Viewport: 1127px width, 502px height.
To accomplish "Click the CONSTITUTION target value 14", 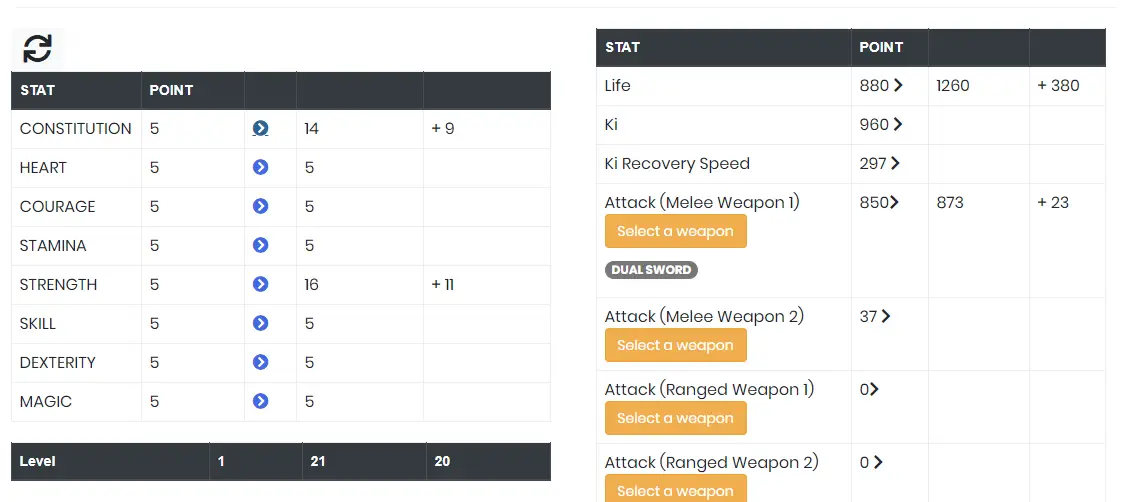I will (311, 129).
